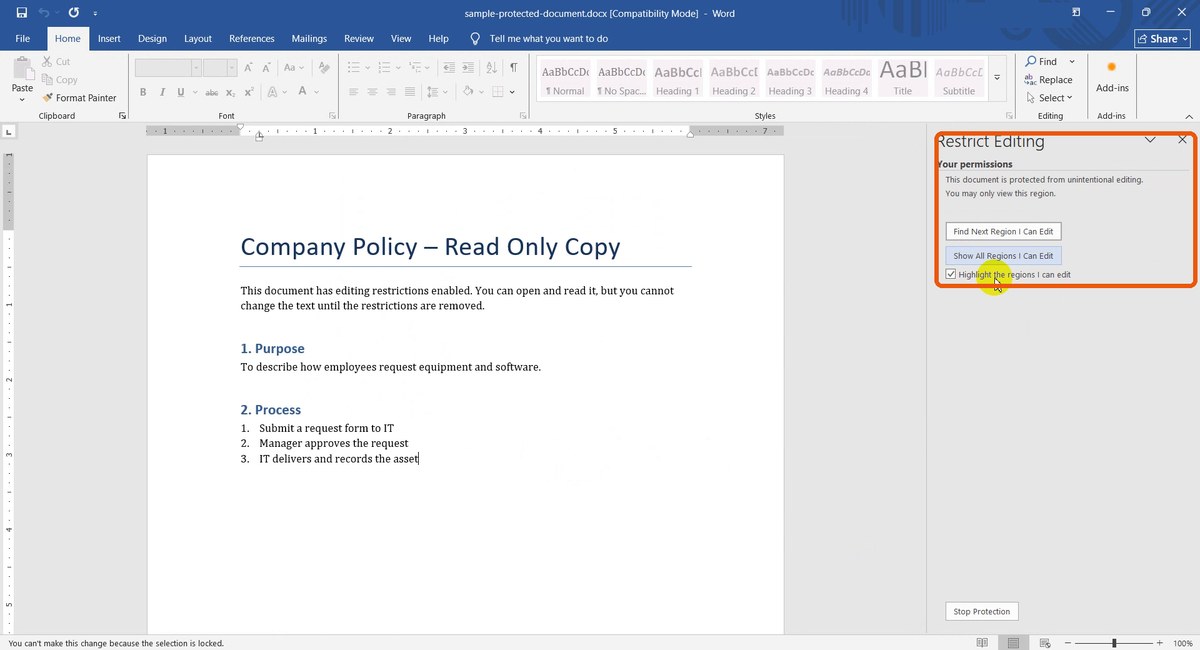Apply the Heading 1 style from the gallery
The width and height of the screenshot is (1200, 650).
677,80
